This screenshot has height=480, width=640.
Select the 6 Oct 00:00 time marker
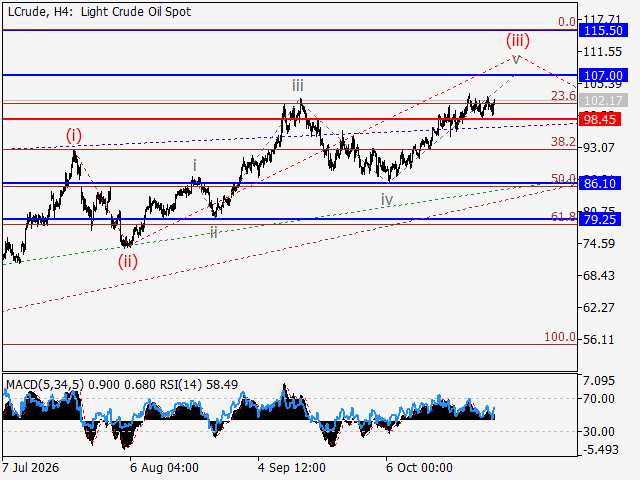(x=419, y=468)
